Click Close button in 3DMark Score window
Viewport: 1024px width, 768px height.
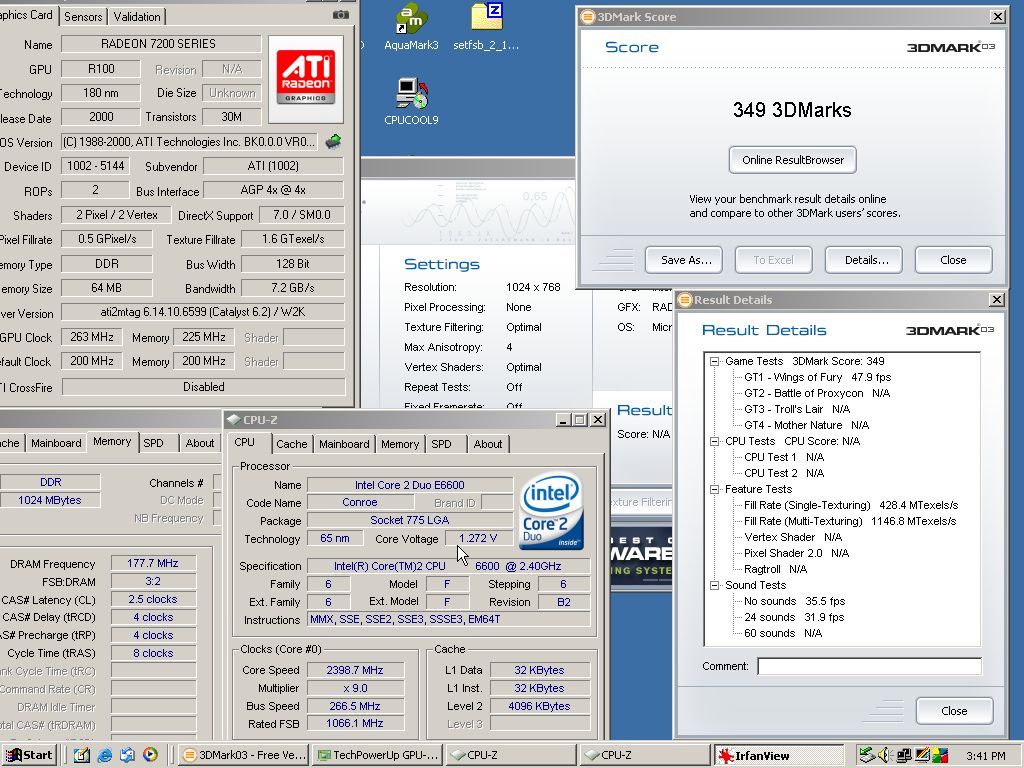(x=953, y=260)
